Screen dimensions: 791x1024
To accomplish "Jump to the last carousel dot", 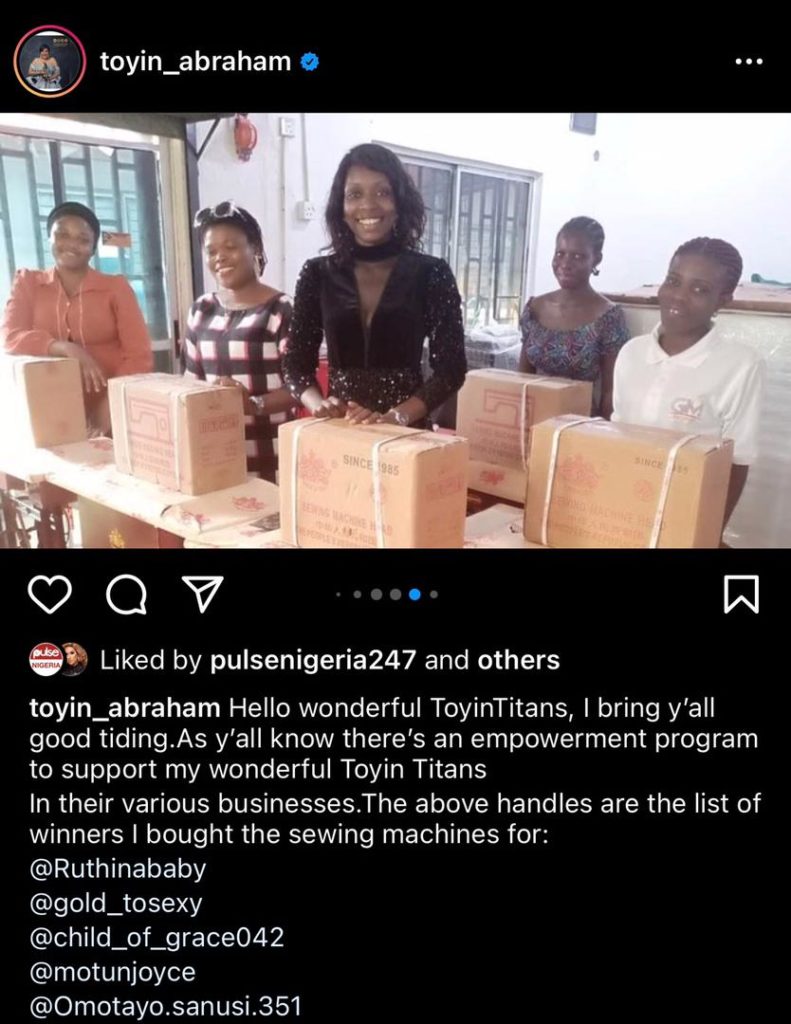I will [x=434, y=594].
